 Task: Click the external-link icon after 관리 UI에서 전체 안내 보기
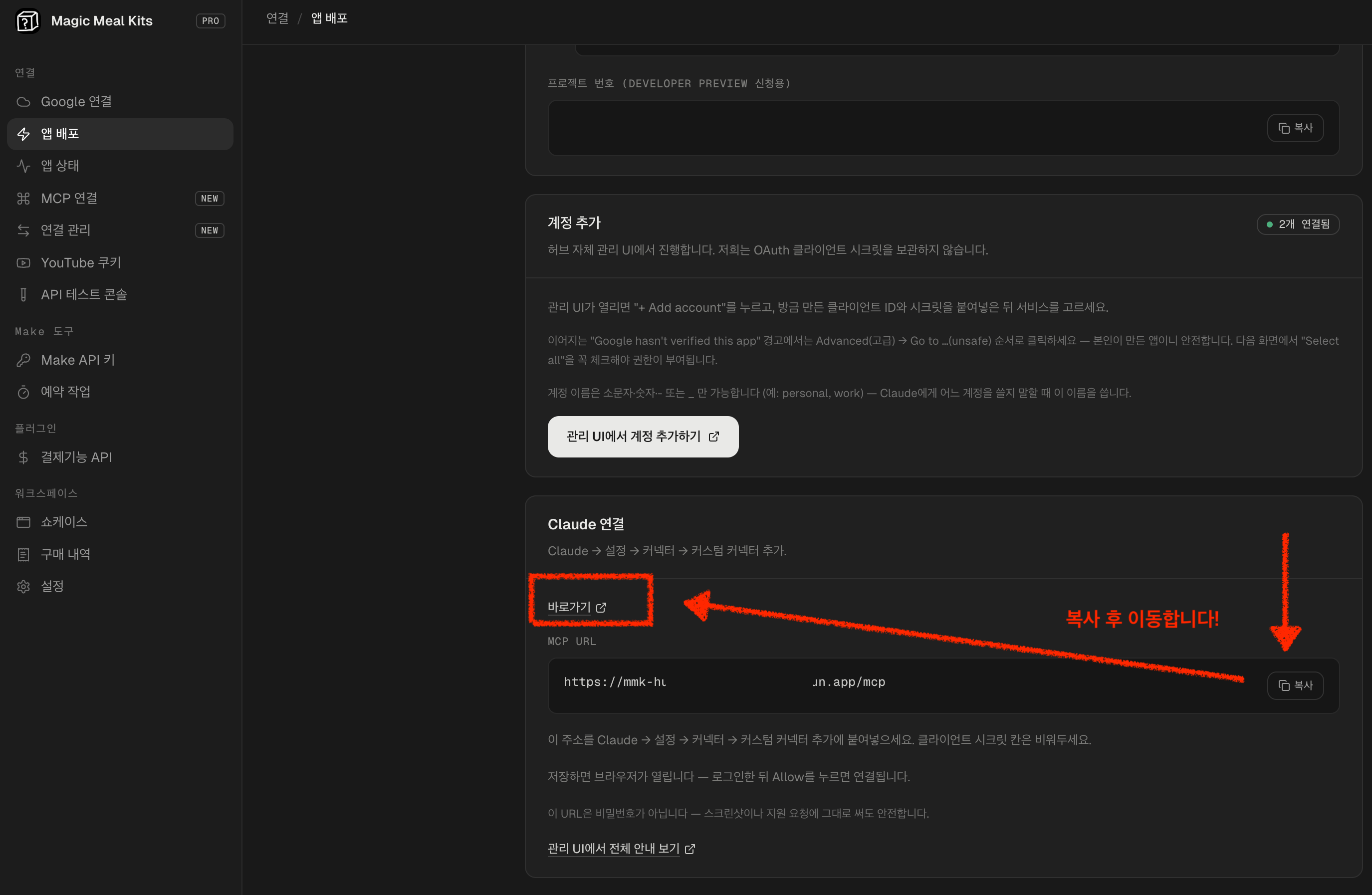(x=690, y=849)
